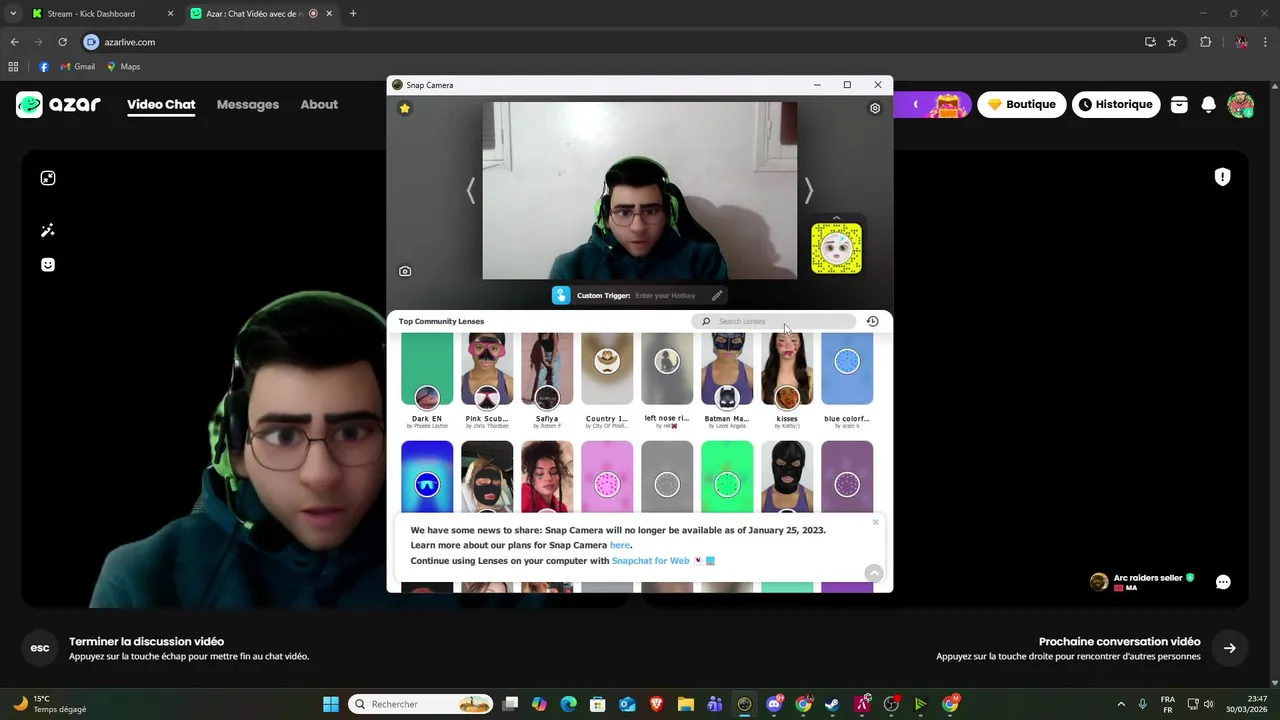
Task: Close the Azar Chat Vidéo browser tab
Action: pyautogui.click(x=329, y=14)
